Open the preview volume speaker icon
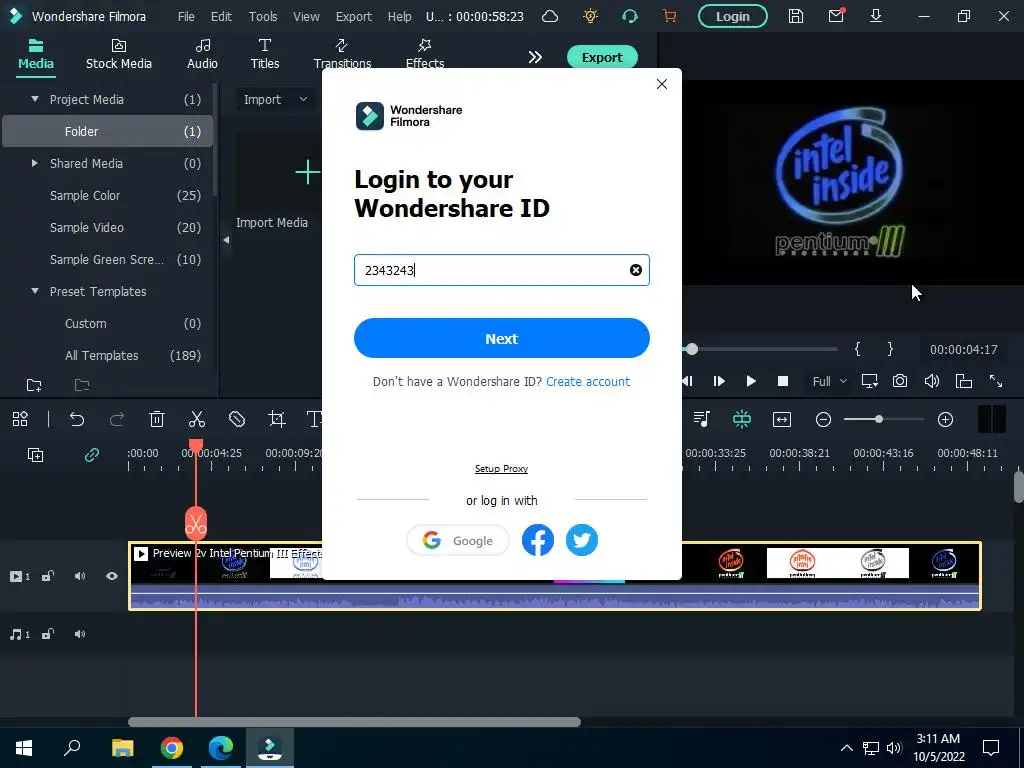The height and width of the screenshot is (768, 1024). (x=932, y=381)
